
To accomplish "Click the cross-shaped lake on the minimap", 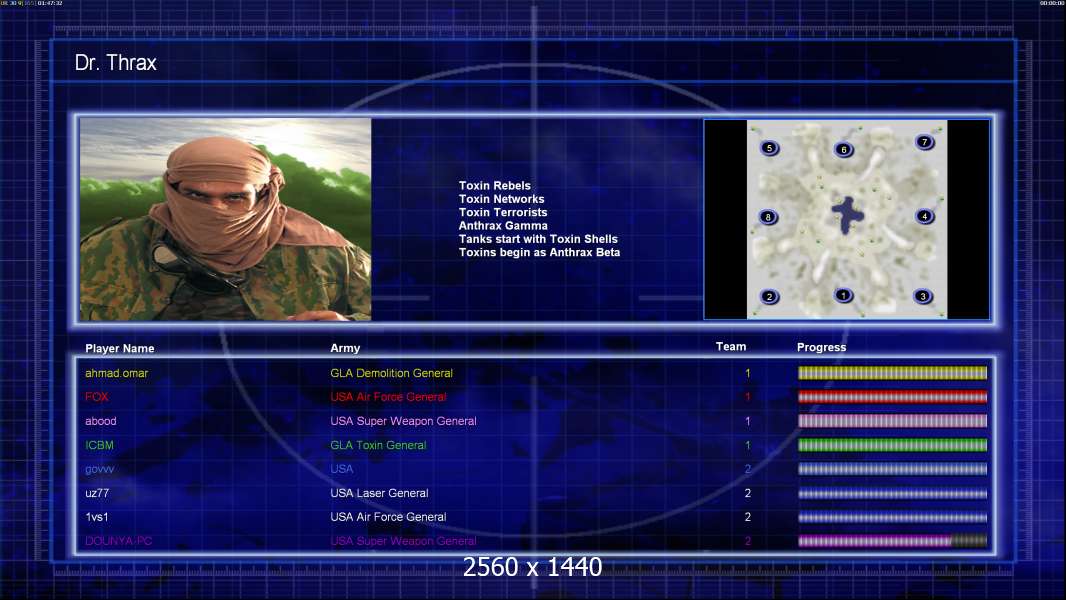I will pyautogui.click(x=847, y=215).
